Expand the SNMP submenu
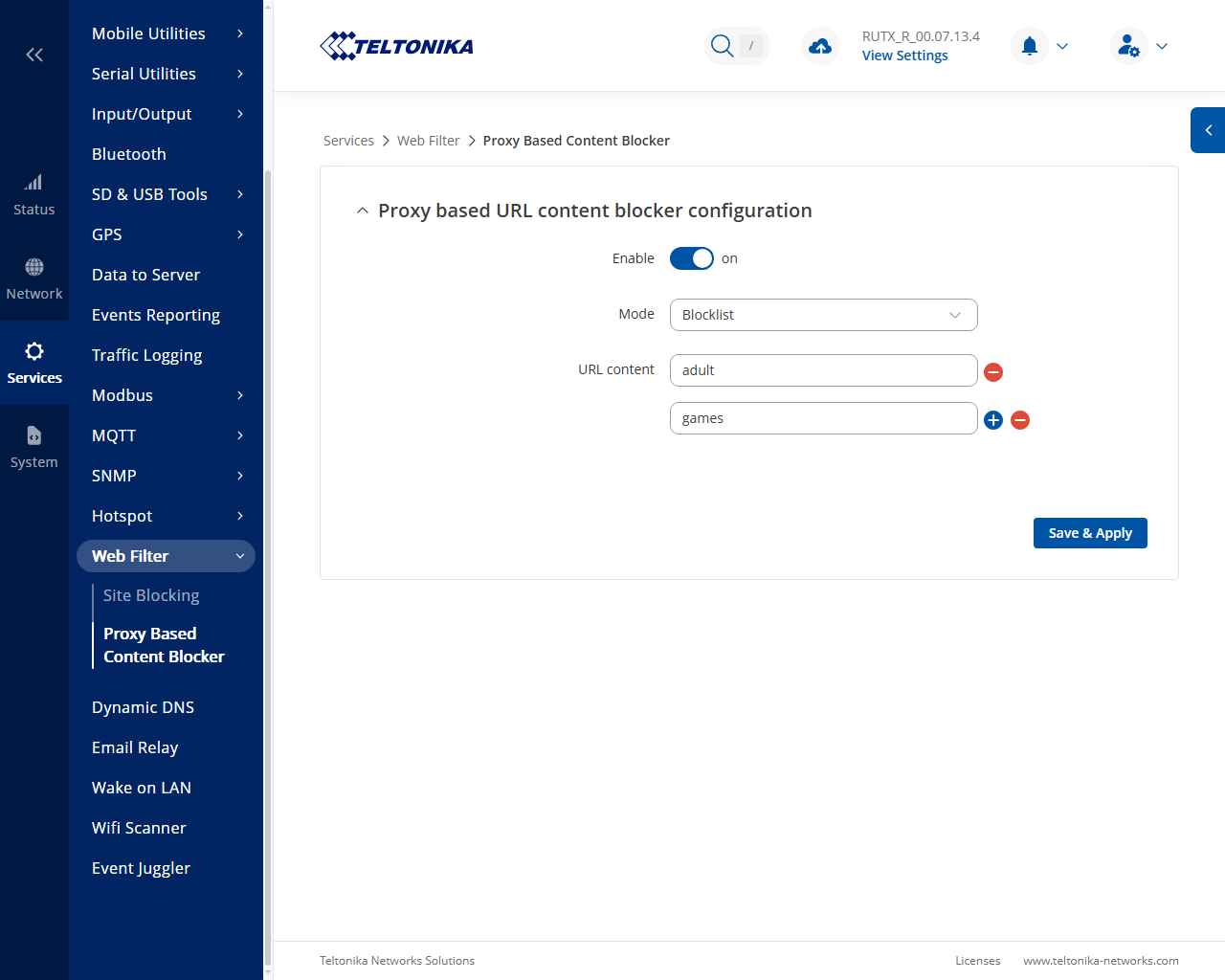Viewport: 1225px width, 980px height. 167,476
